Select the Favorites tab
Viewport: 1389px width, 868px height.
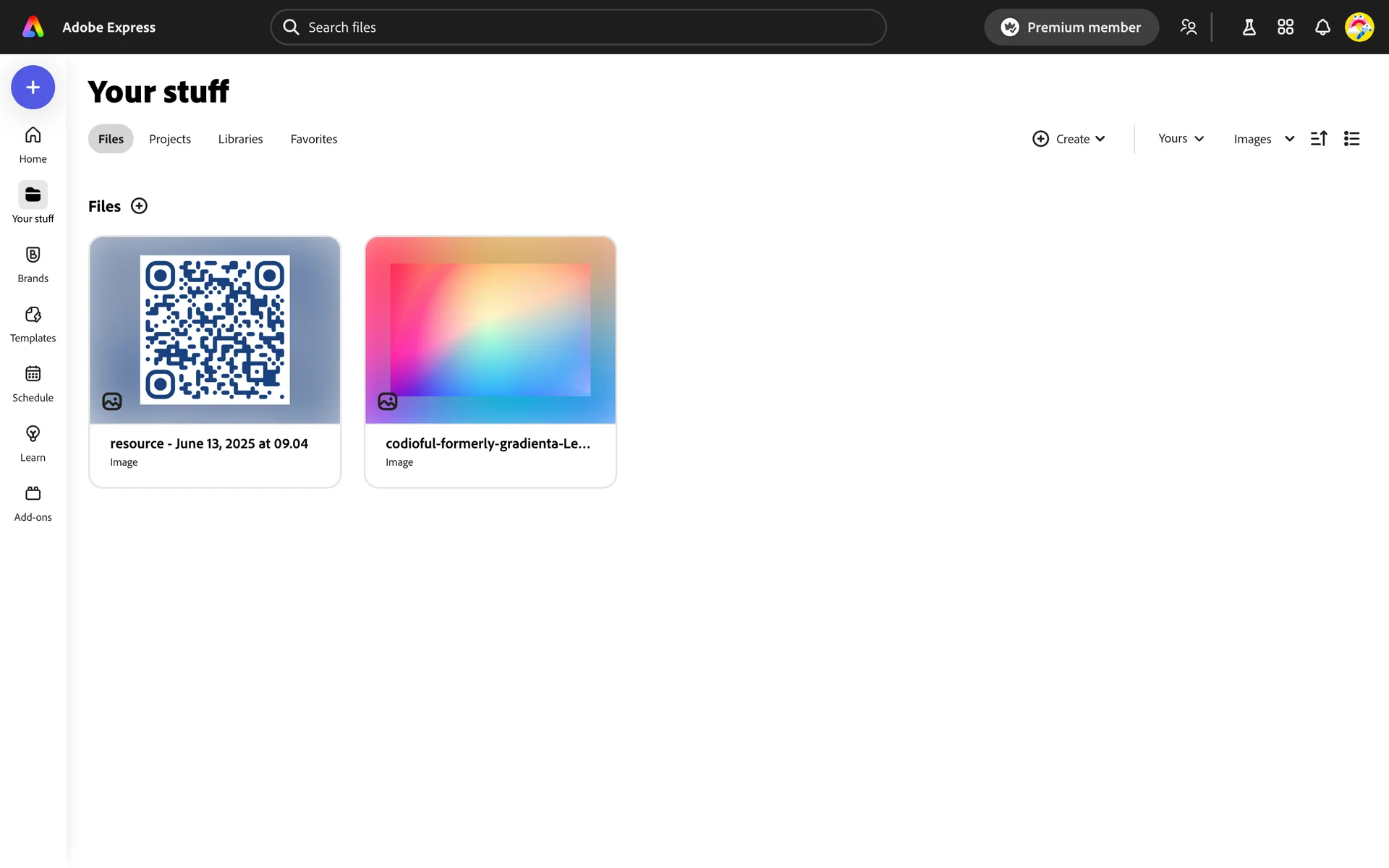pos(314,139)
